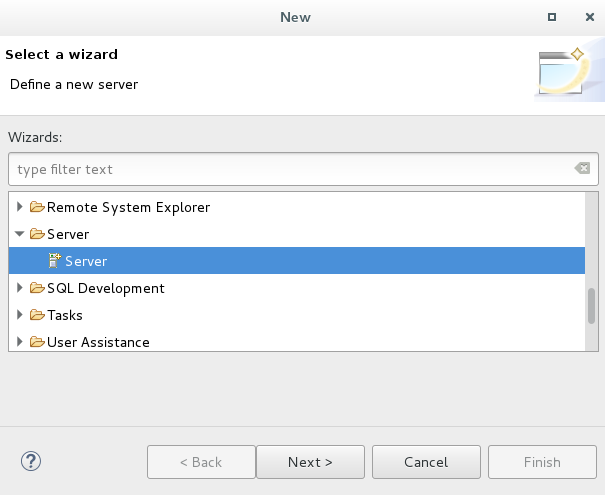Image resolution: width=605 pixels, height=495 pixels.
Task: Click the Tasks folder icon
Action: [37, 315]
